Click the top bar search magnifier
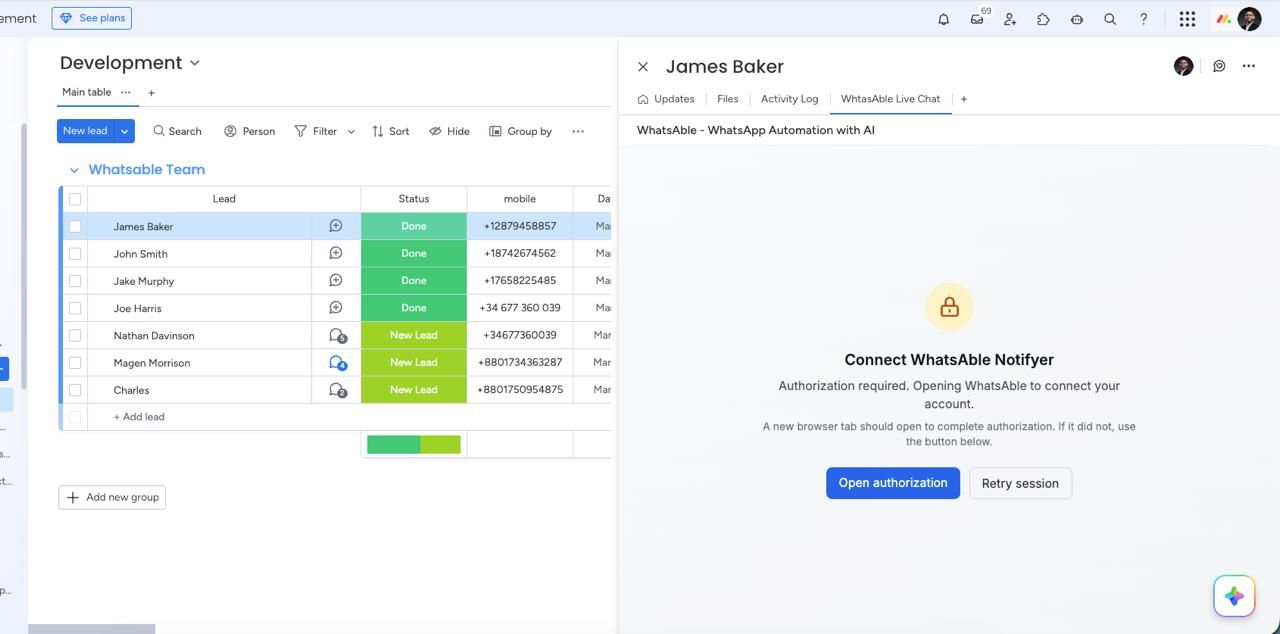 click(x=1110, y=19)
